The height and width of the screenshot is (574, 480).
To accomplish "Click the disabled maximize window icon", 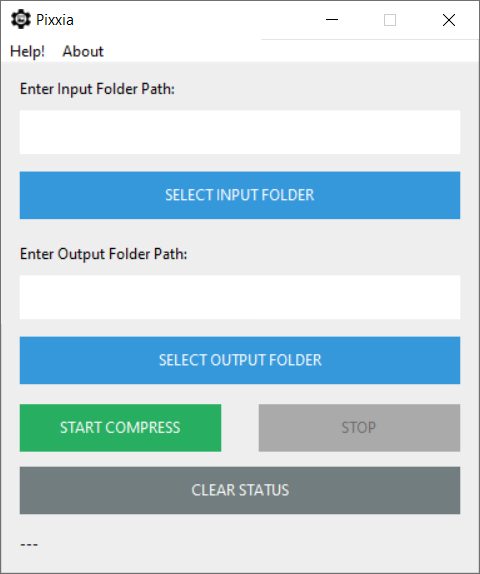I will click(x=390, y=20).
